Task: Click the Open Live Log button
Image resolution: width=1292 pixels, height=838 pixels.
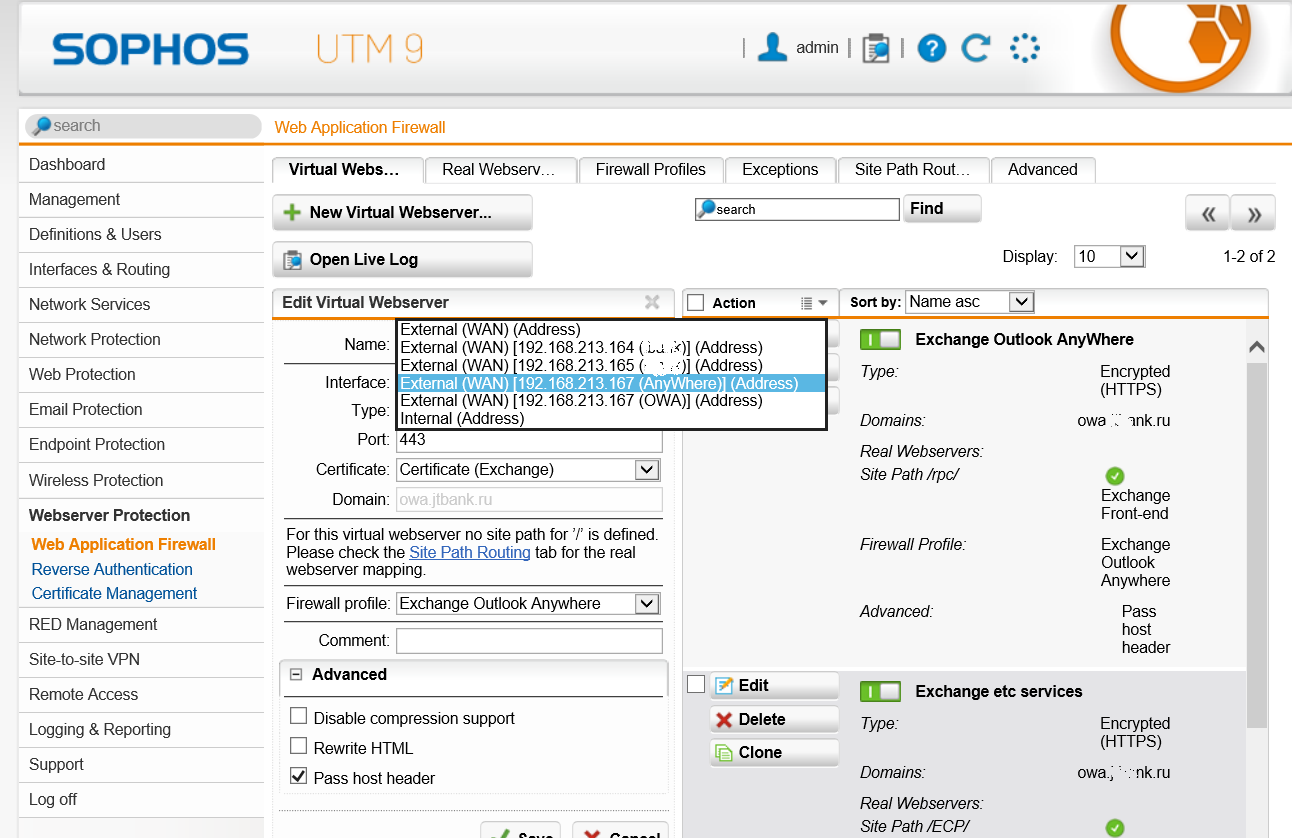Action: tap(402, 260)
